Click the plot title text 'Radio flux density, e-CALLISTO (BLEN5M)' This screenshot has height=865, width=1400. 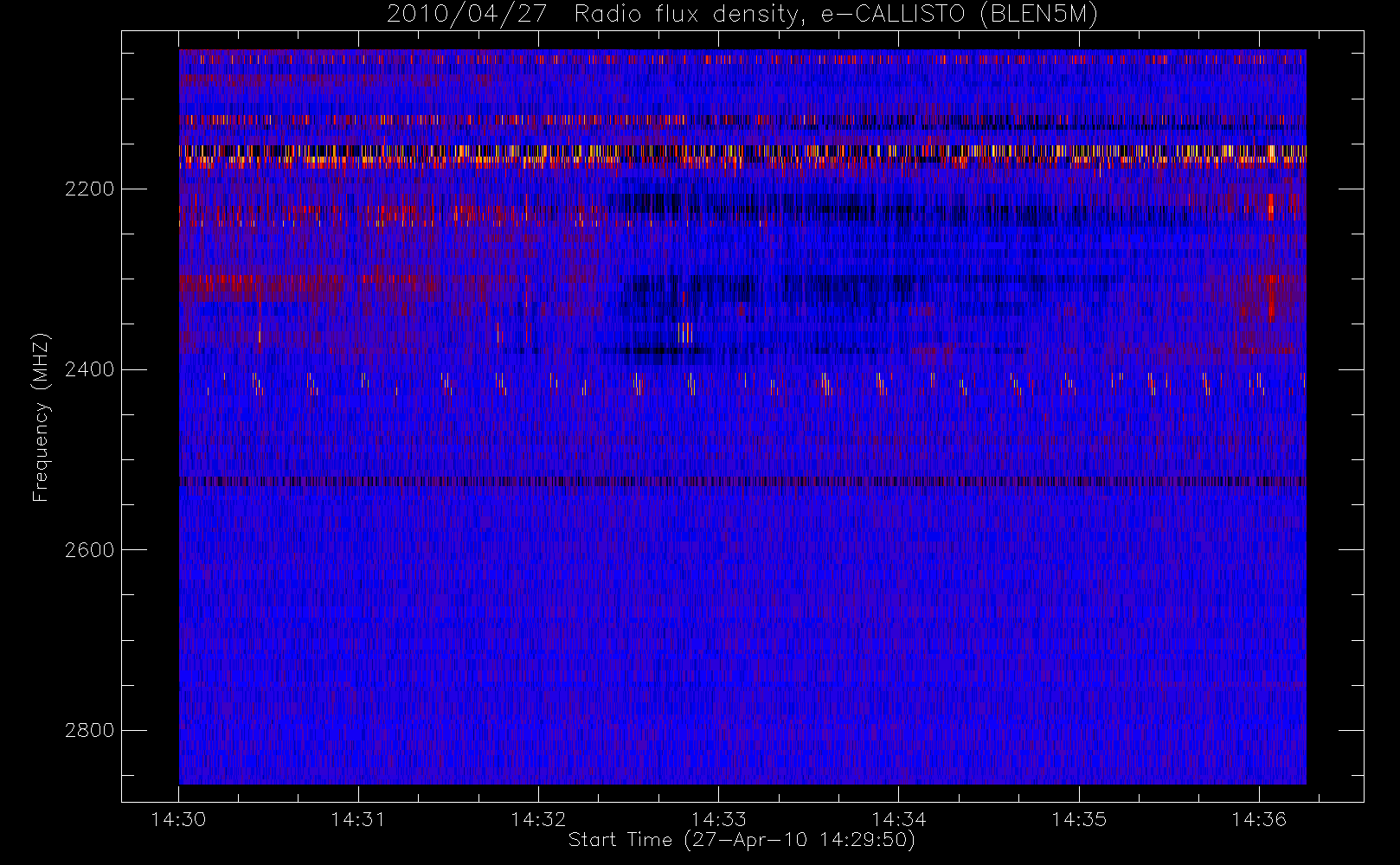tap(836, 15)
